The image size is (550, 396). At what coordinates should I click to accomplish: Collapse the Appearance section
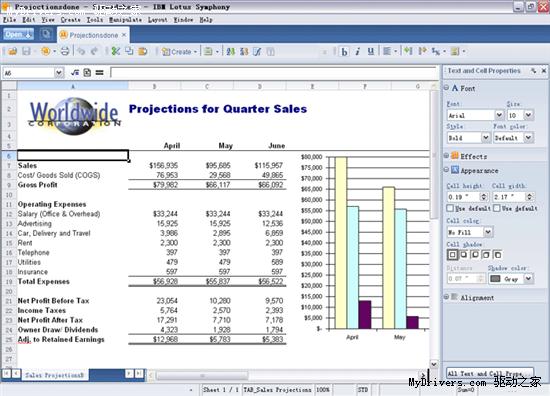[x=446, y=170]
